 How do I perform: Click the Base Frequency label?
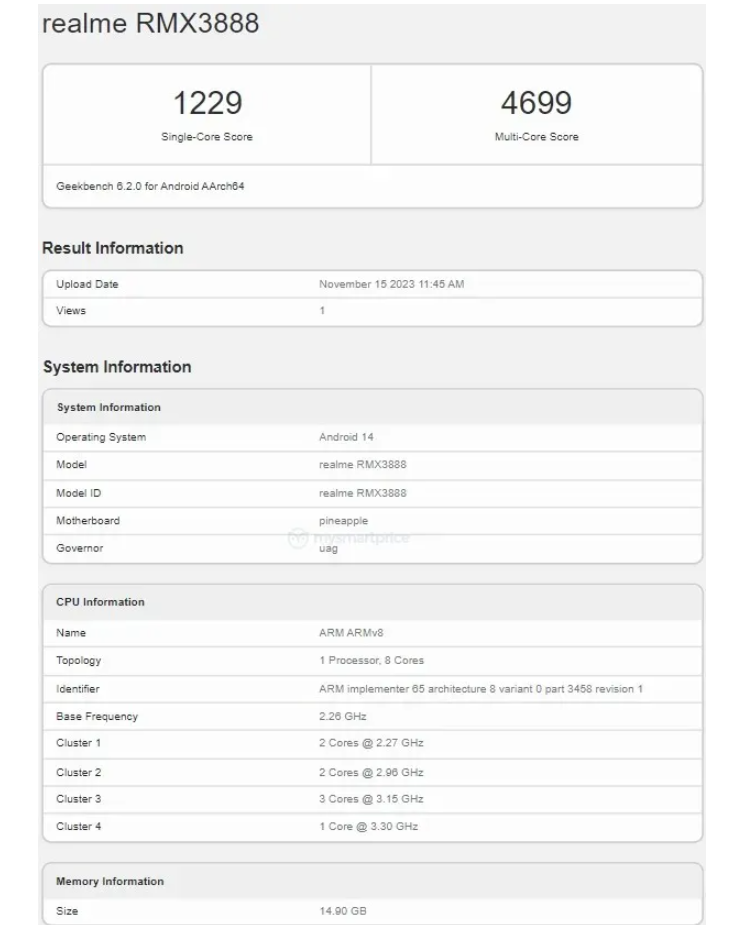[97, 717]
